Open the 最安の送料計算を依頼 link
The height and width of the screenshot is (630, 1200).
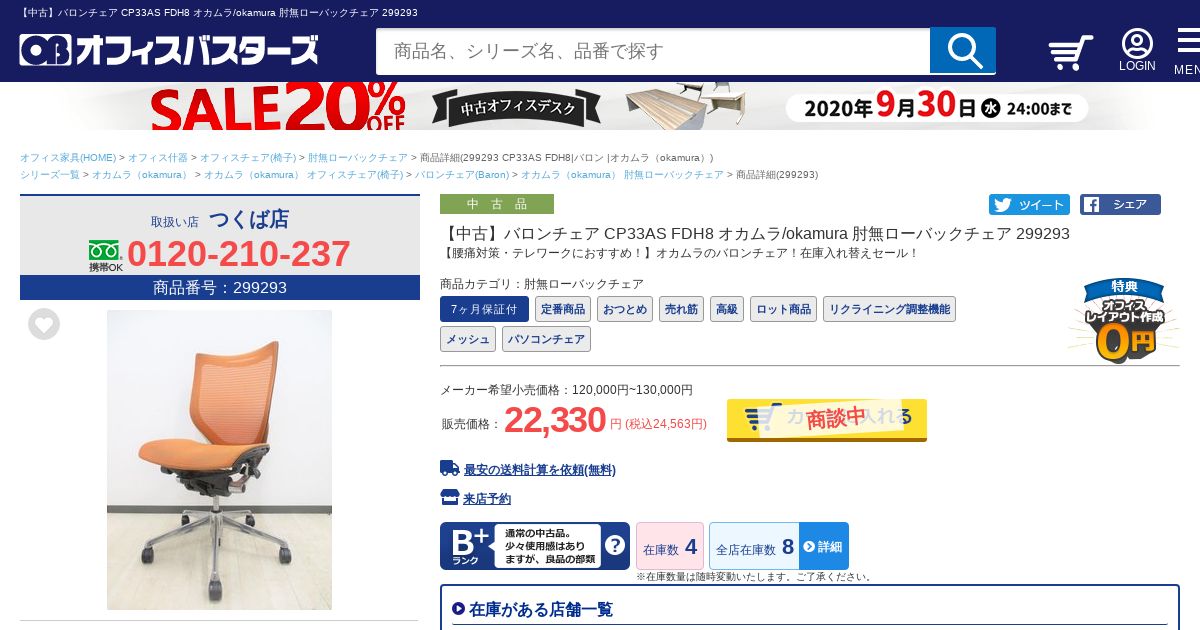click(x=539, y=470)
